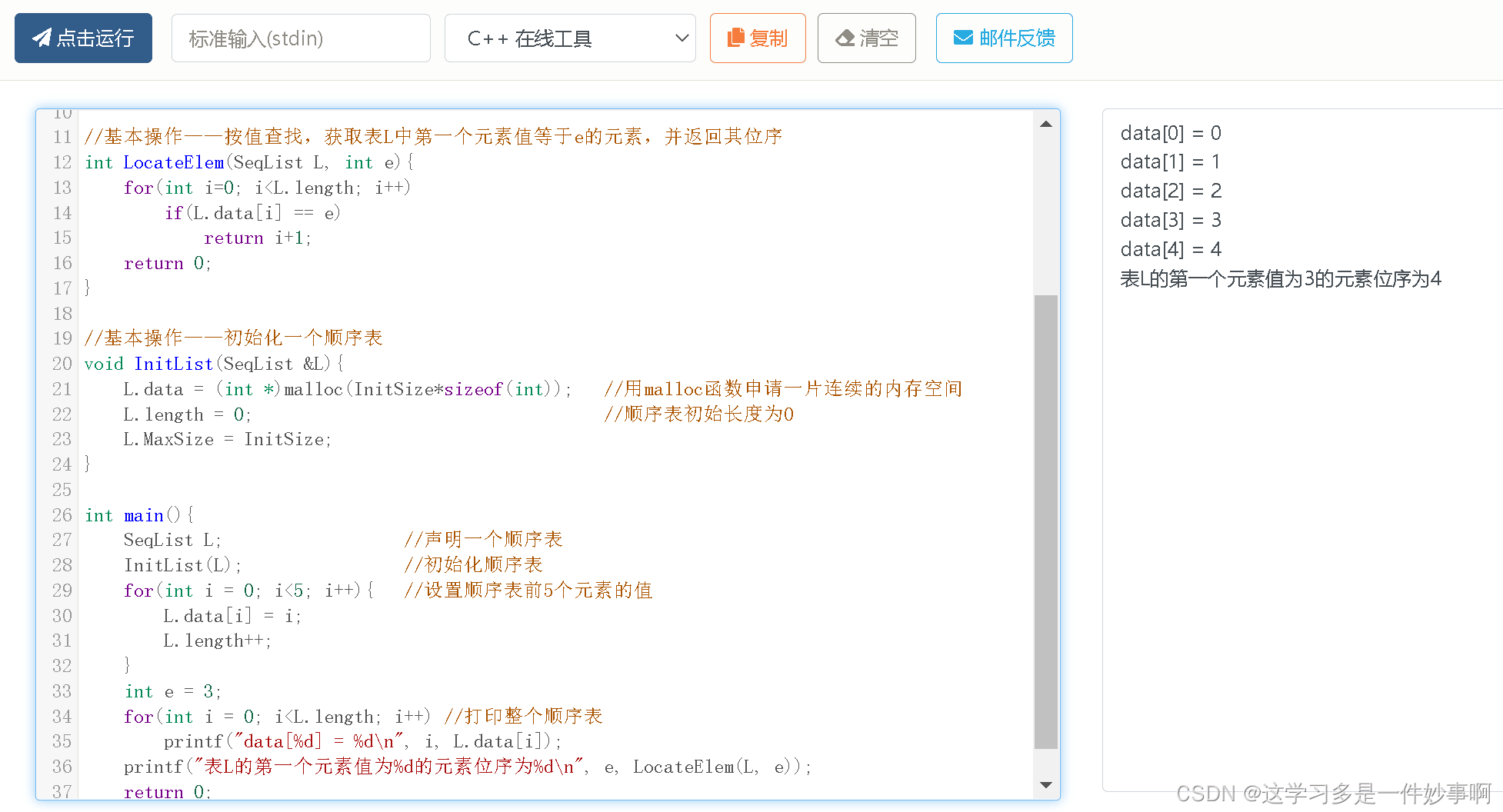Click the main function name on line 26
Screen dimensions: 1503x812
click(x=144, y=515)
